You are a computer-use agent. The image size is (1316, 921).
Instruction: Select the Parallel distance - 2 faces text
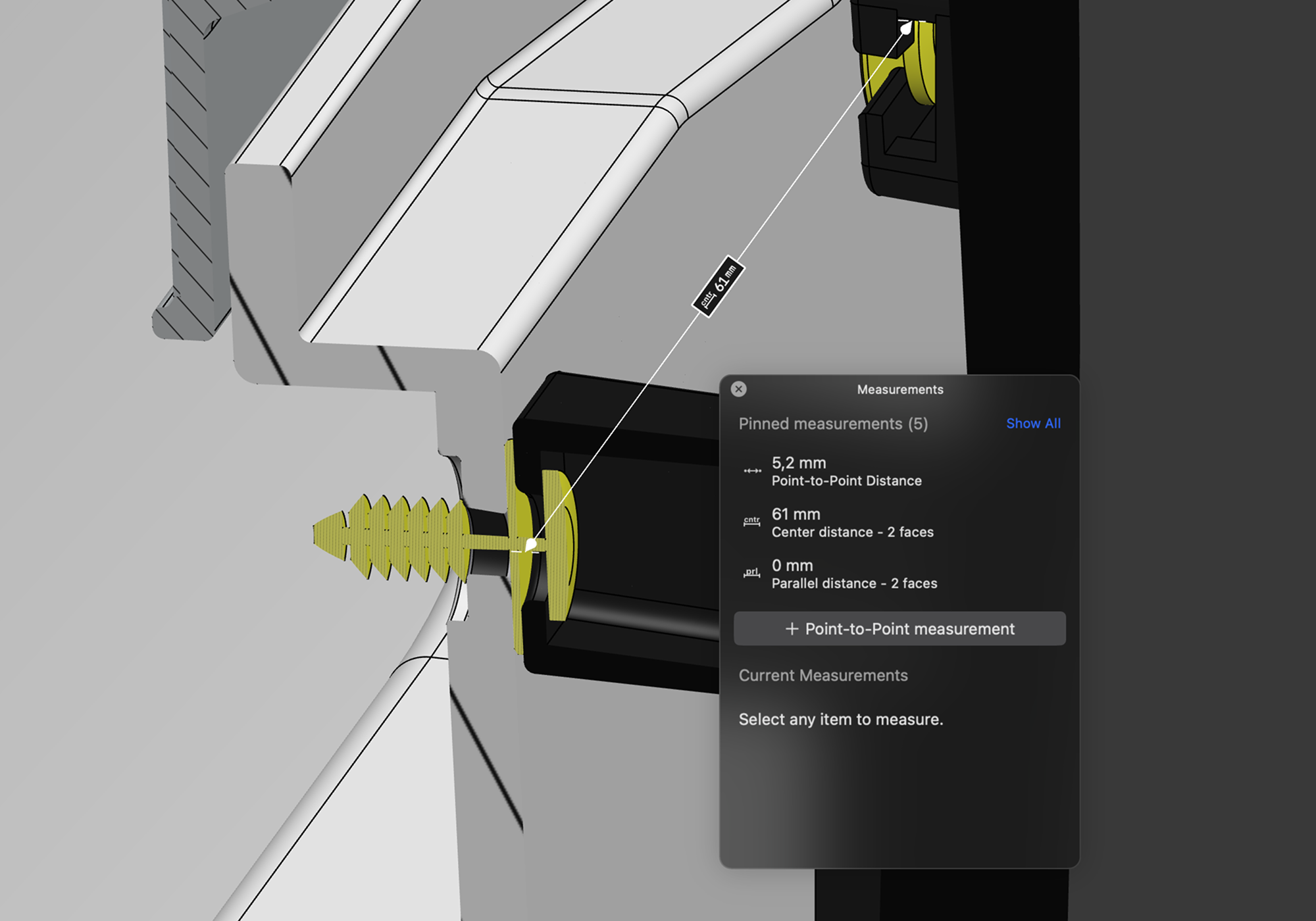[854, 584]
